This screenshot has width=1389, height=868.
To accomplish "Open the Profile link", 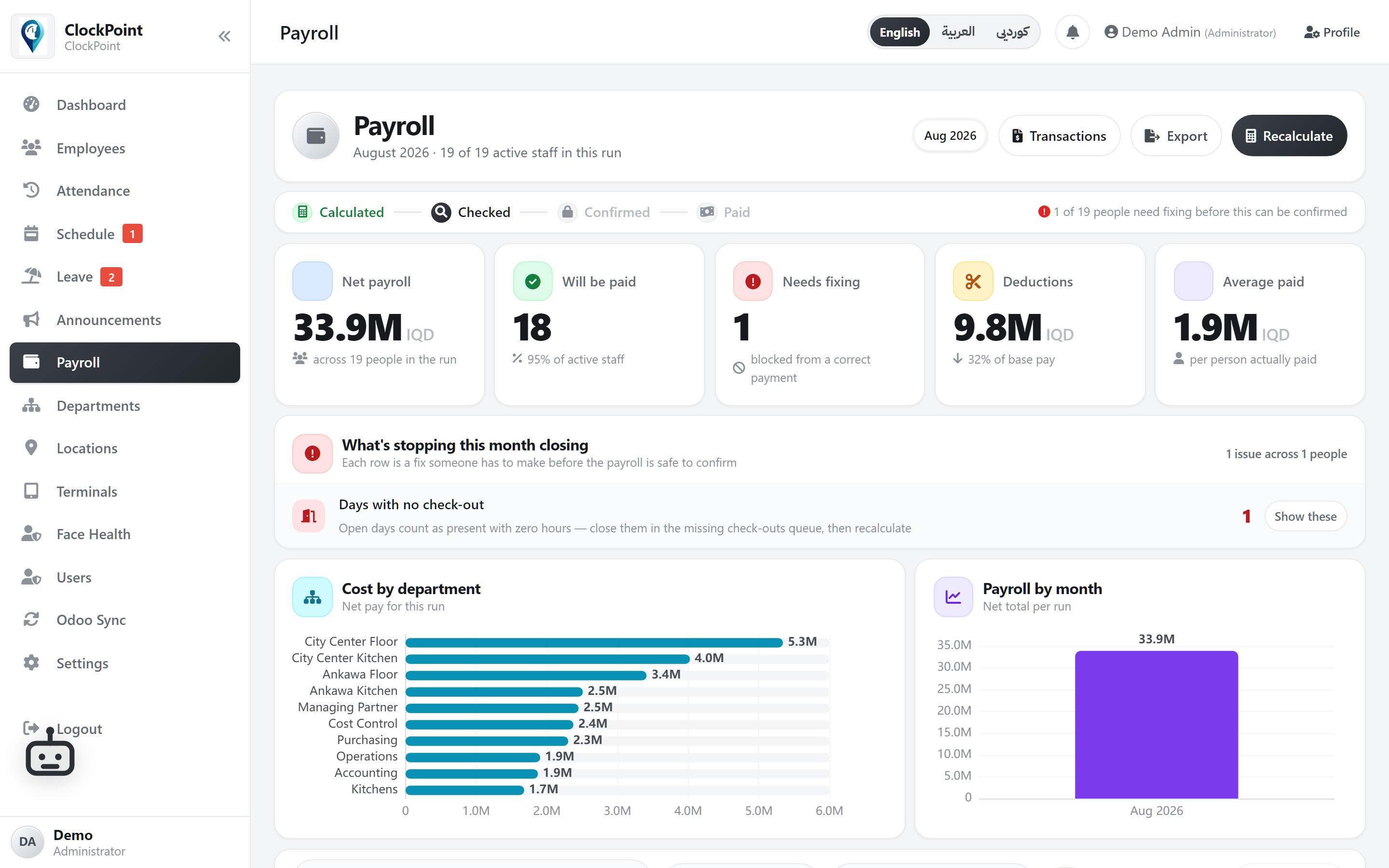I will point(1332,32).
